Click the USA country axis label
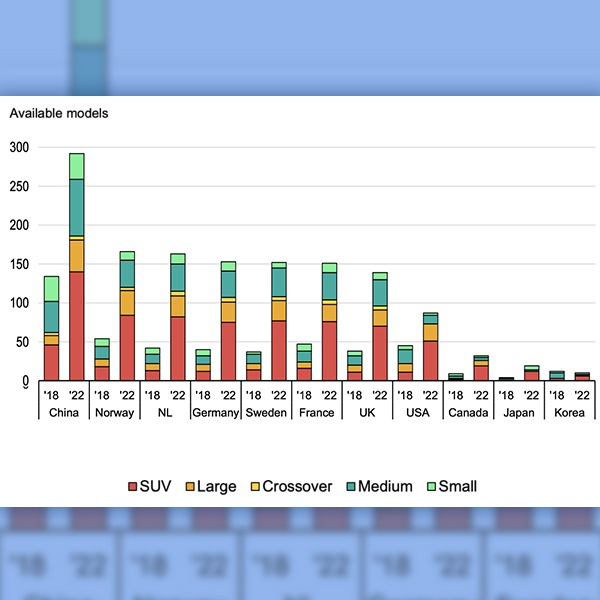 pyautogui.click(x=418, y=412)
